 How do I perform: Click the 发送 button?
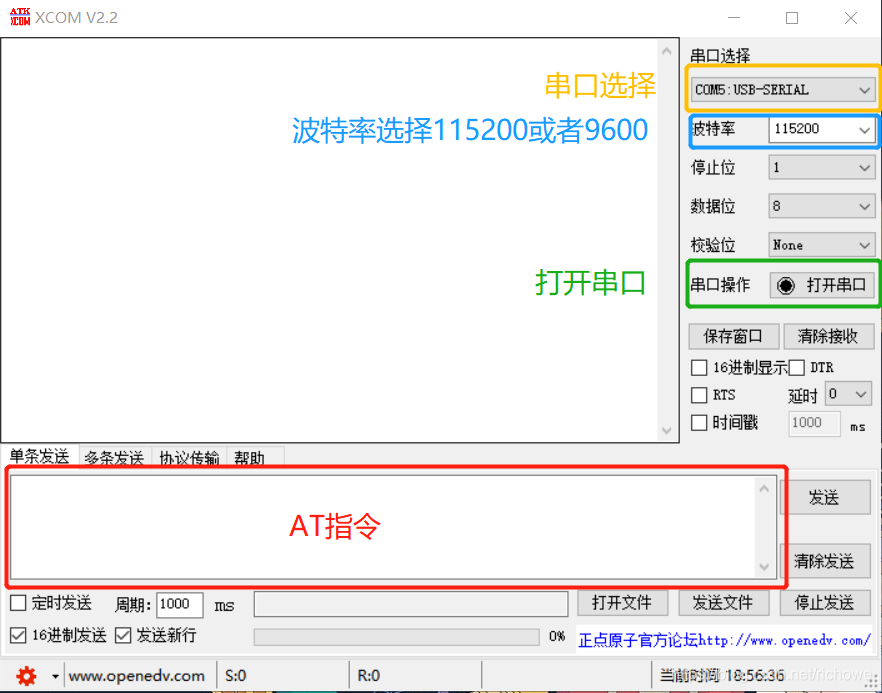825,497
